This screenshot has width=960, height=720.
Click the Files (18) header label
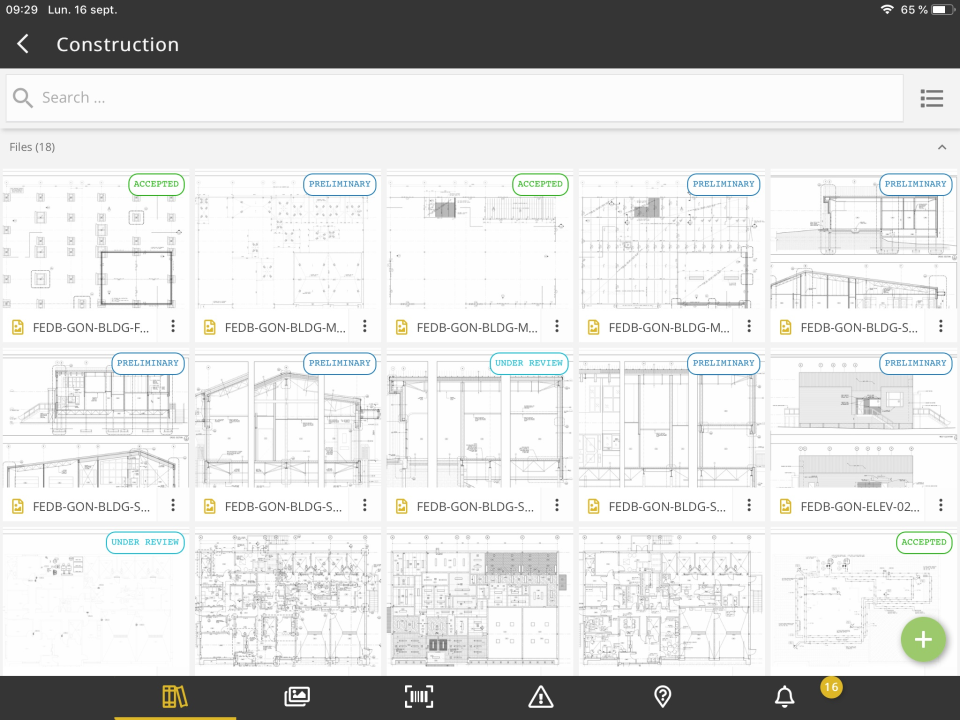click(32, 147)
